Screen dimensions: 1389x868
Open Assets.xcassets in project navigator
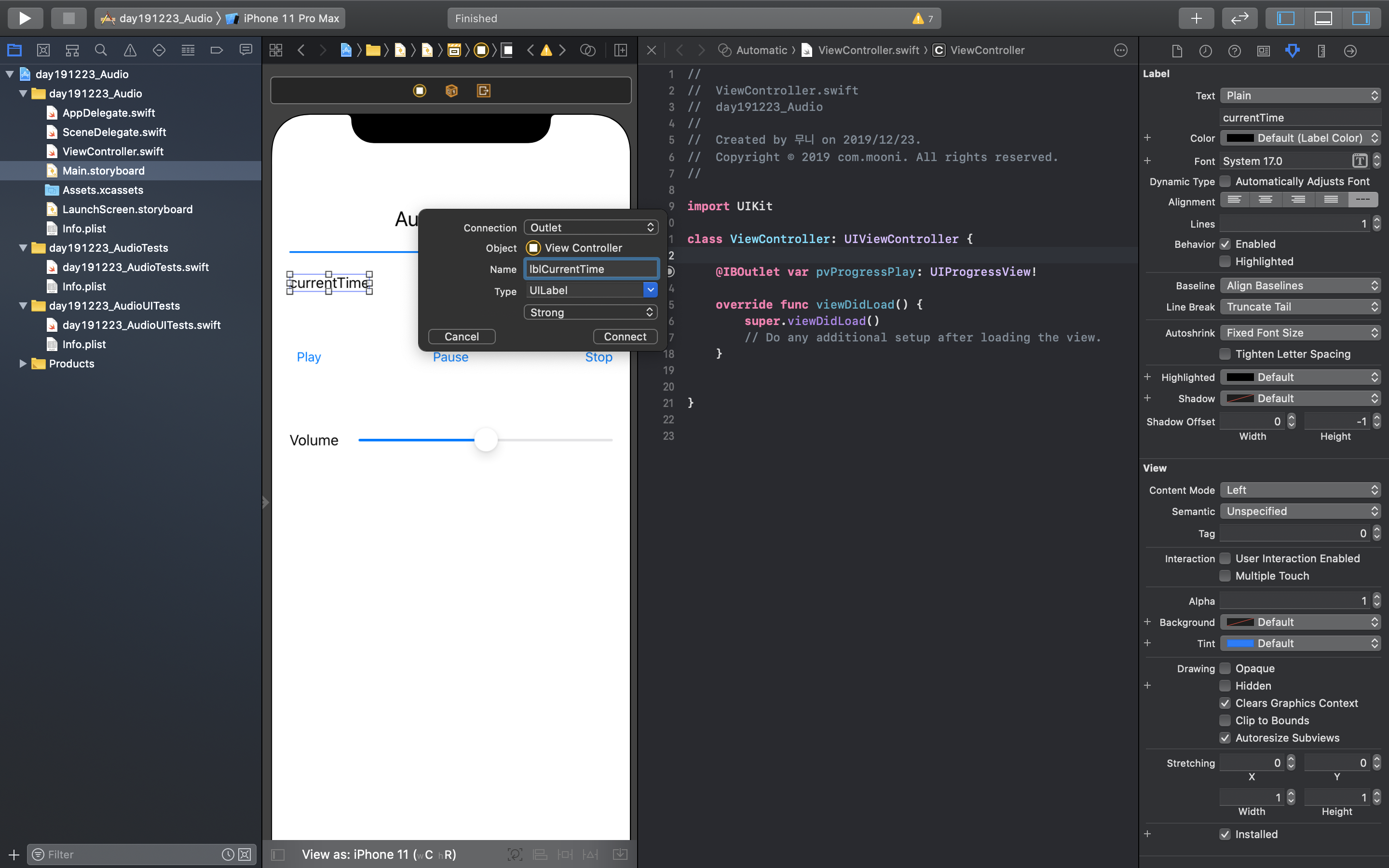(103, 190)
